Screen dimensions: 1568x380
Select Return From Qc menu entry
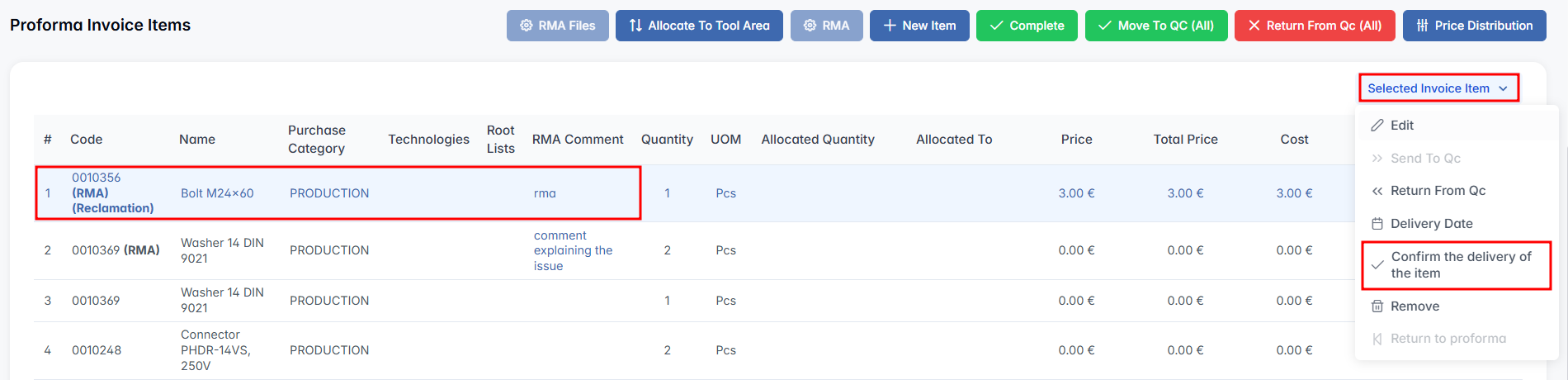tap(1438, 191)
